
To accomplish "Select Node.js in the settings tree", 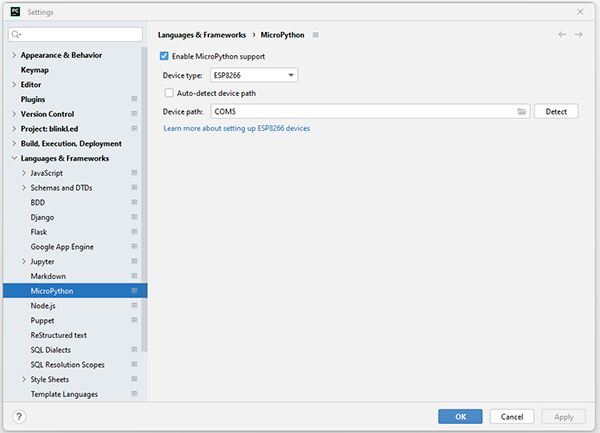I will click(43, 306).
